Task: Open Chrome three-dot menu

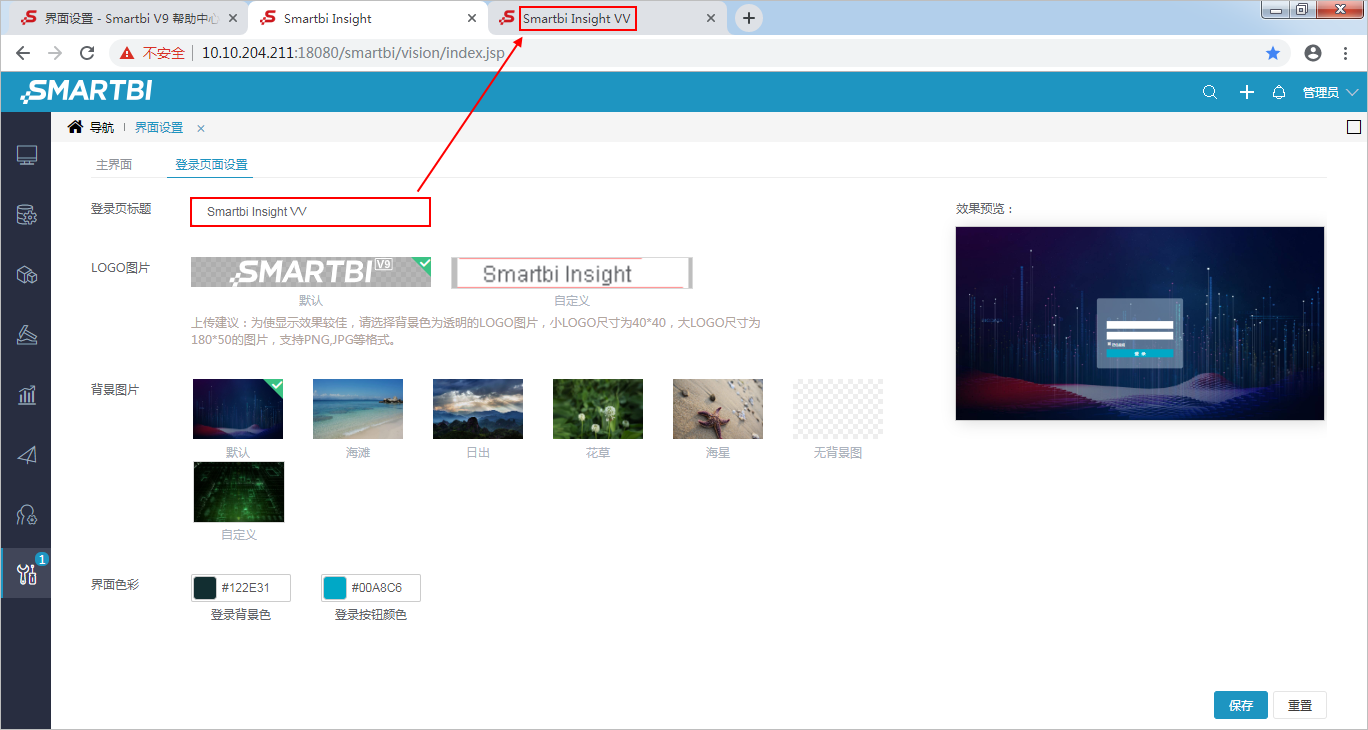Action: (x=1345, y=53)
